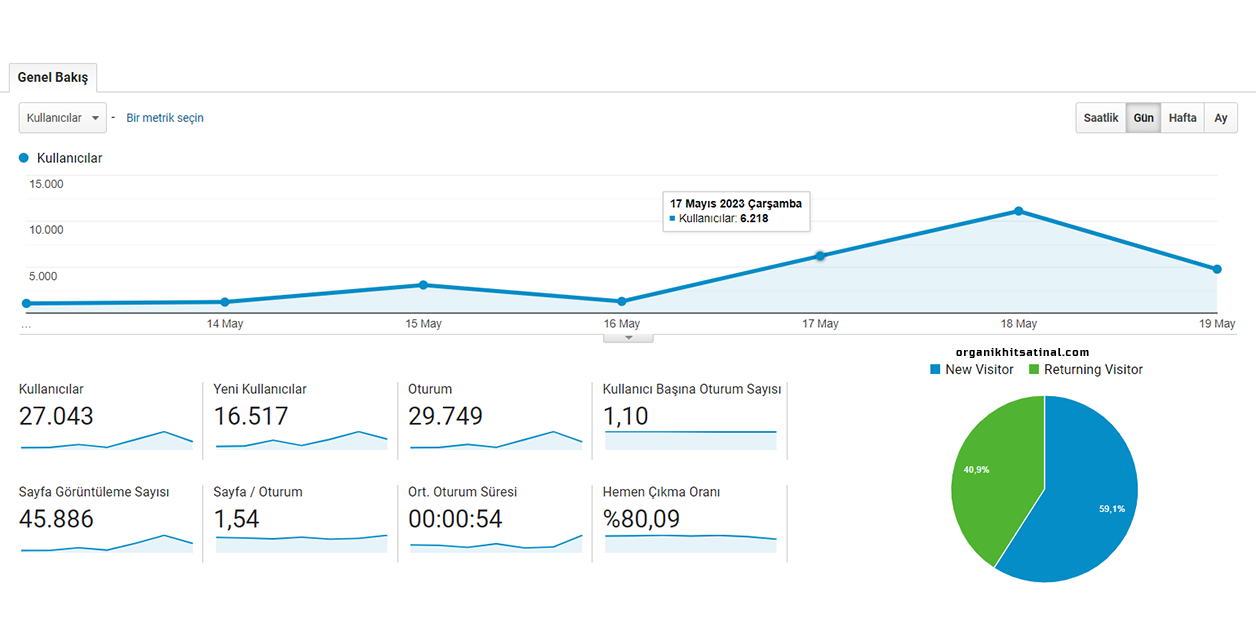The height and width of the screenshot is (644, 1258).
Task: Select the Hemen Çıkma Oranı sparkline
Action: (690, 541)
